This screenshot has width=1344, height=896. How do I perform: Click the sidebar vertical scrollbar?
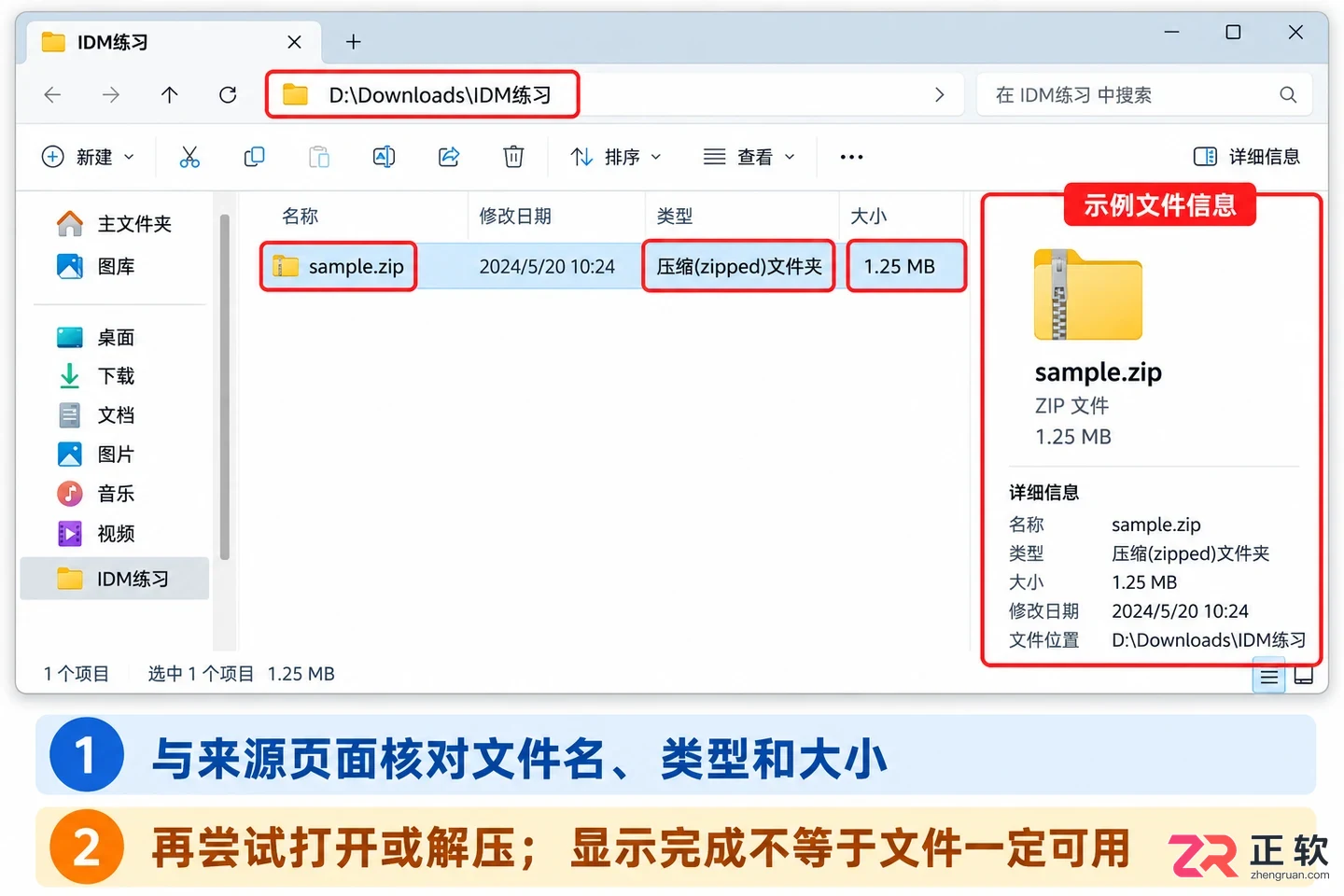pyautogui.click(x=224, y=387)
